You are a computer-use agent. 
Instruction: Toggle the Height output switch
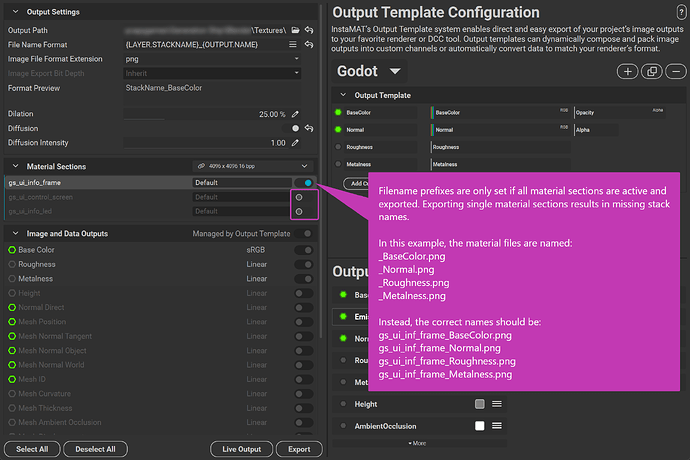click(x=304, y=293)
